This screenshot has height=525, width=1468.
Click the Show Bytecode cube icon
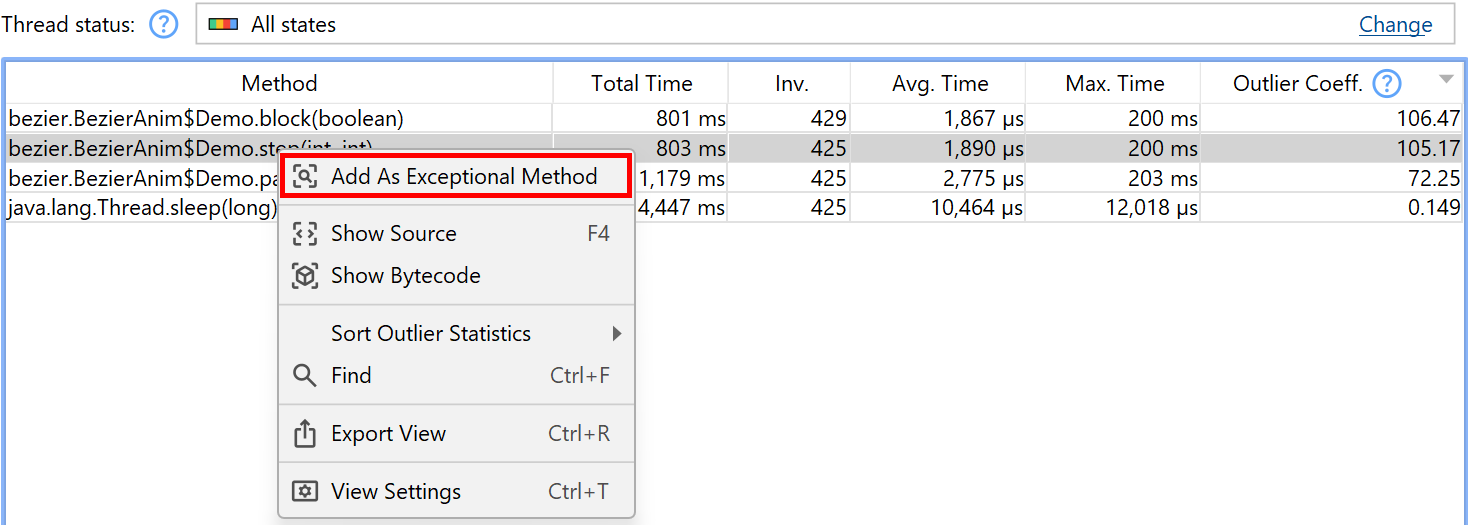[304, 276]
